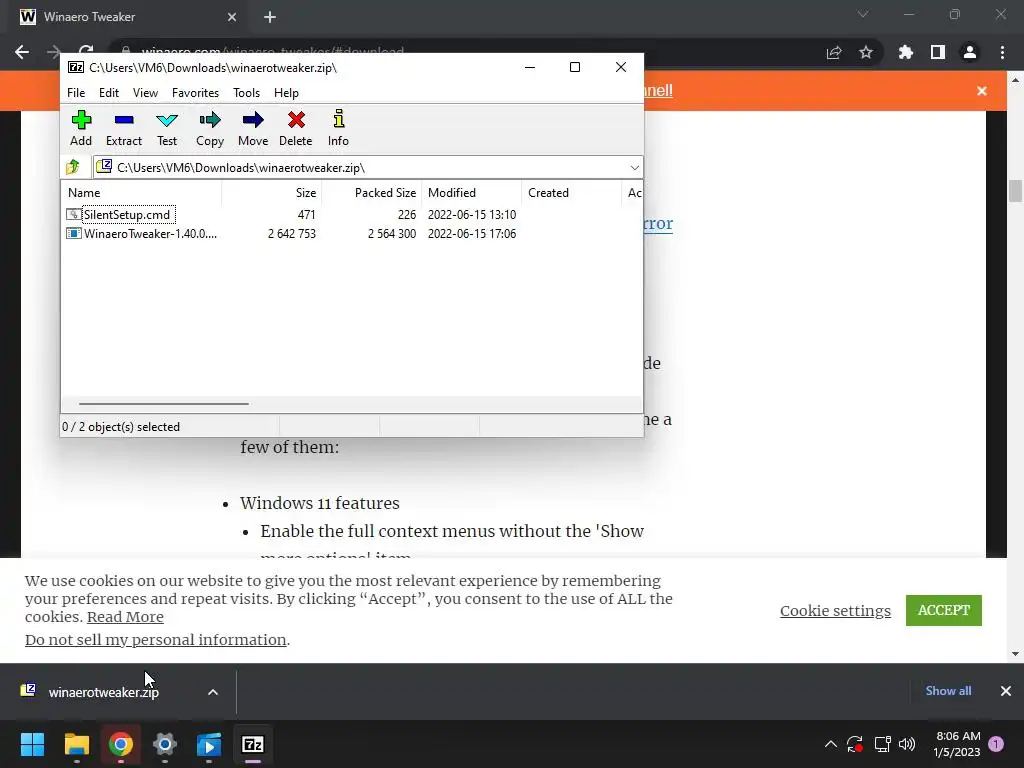Open the File menu
This screenshot has height=768, width=1024.
click(x=76, y=93)
